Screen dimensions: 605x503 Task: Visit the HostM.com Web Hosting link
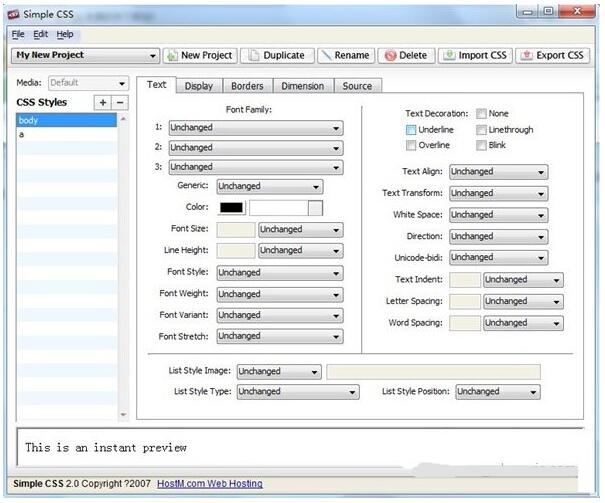tap(210, 484)
